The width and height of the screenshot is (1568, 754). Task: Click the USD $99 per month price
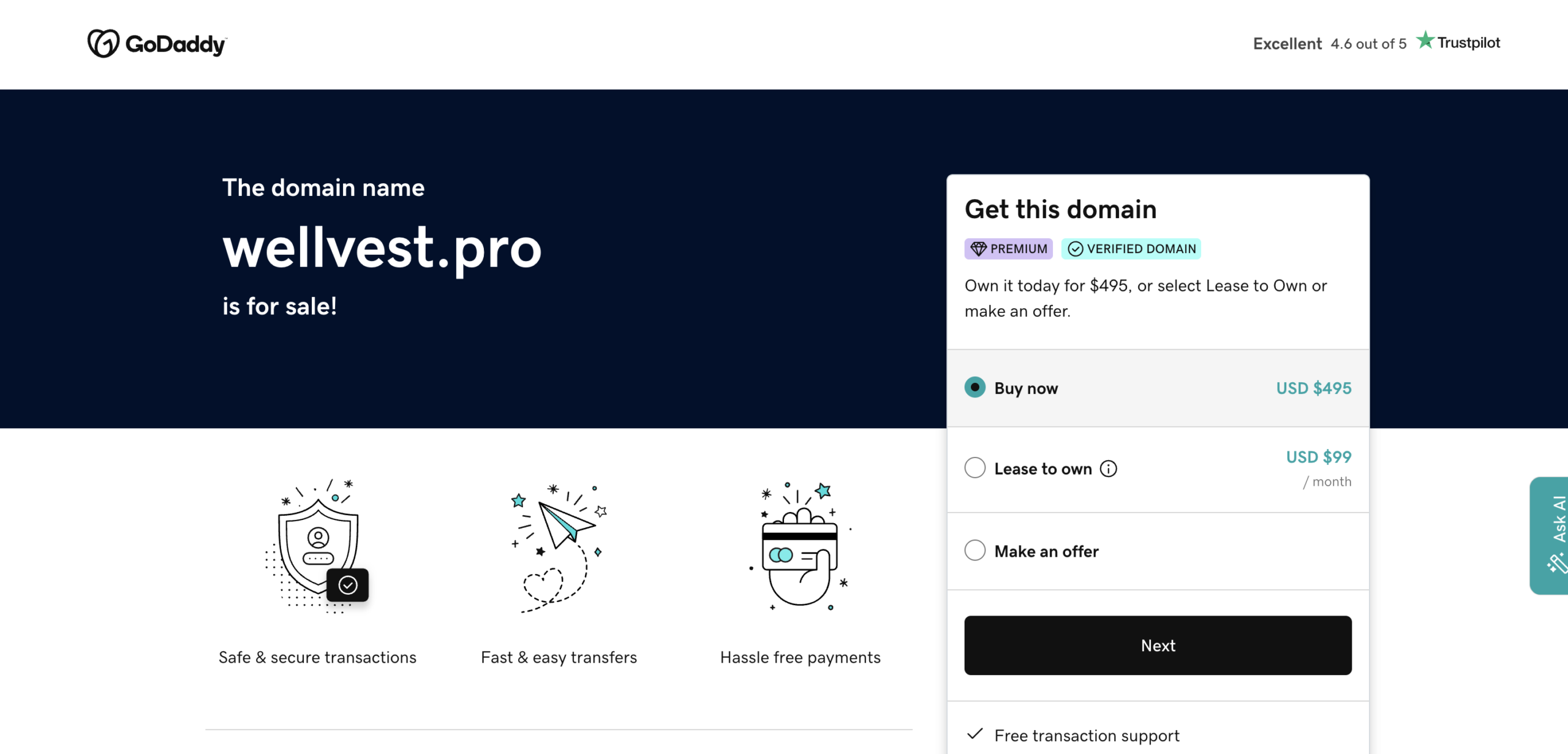tap(1318, 456)
